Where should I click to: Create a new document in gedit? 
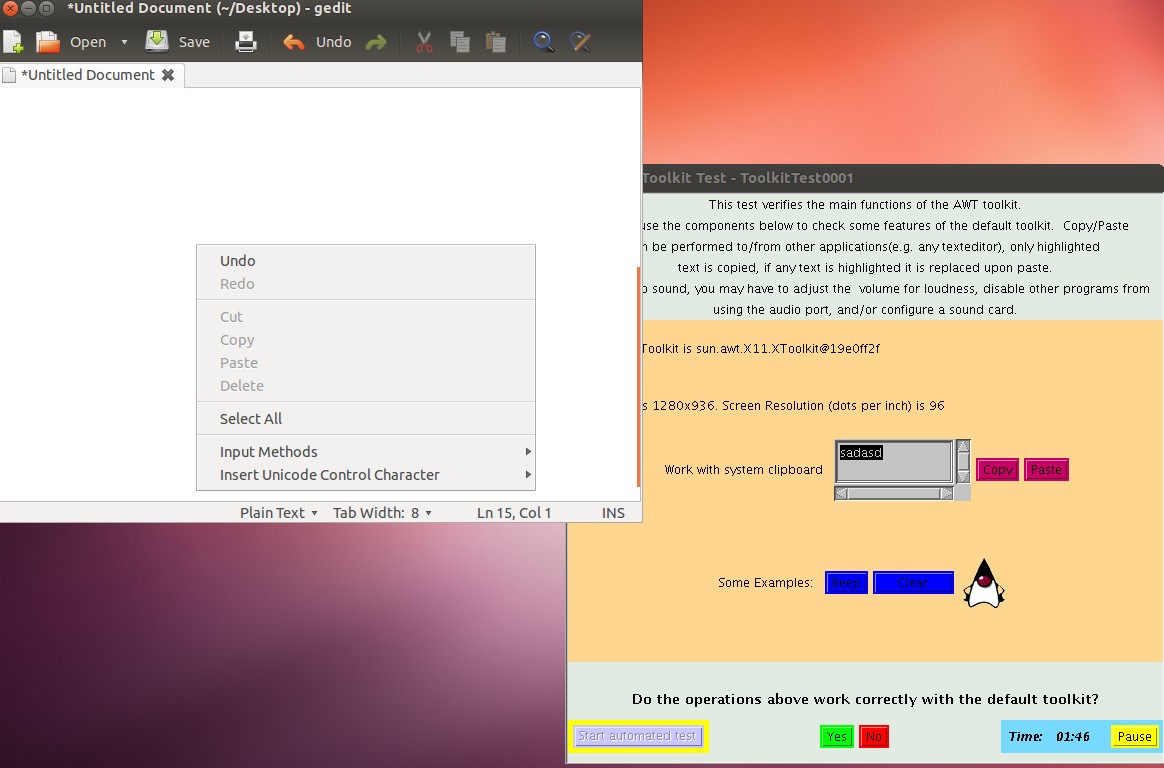coord(13,42)
